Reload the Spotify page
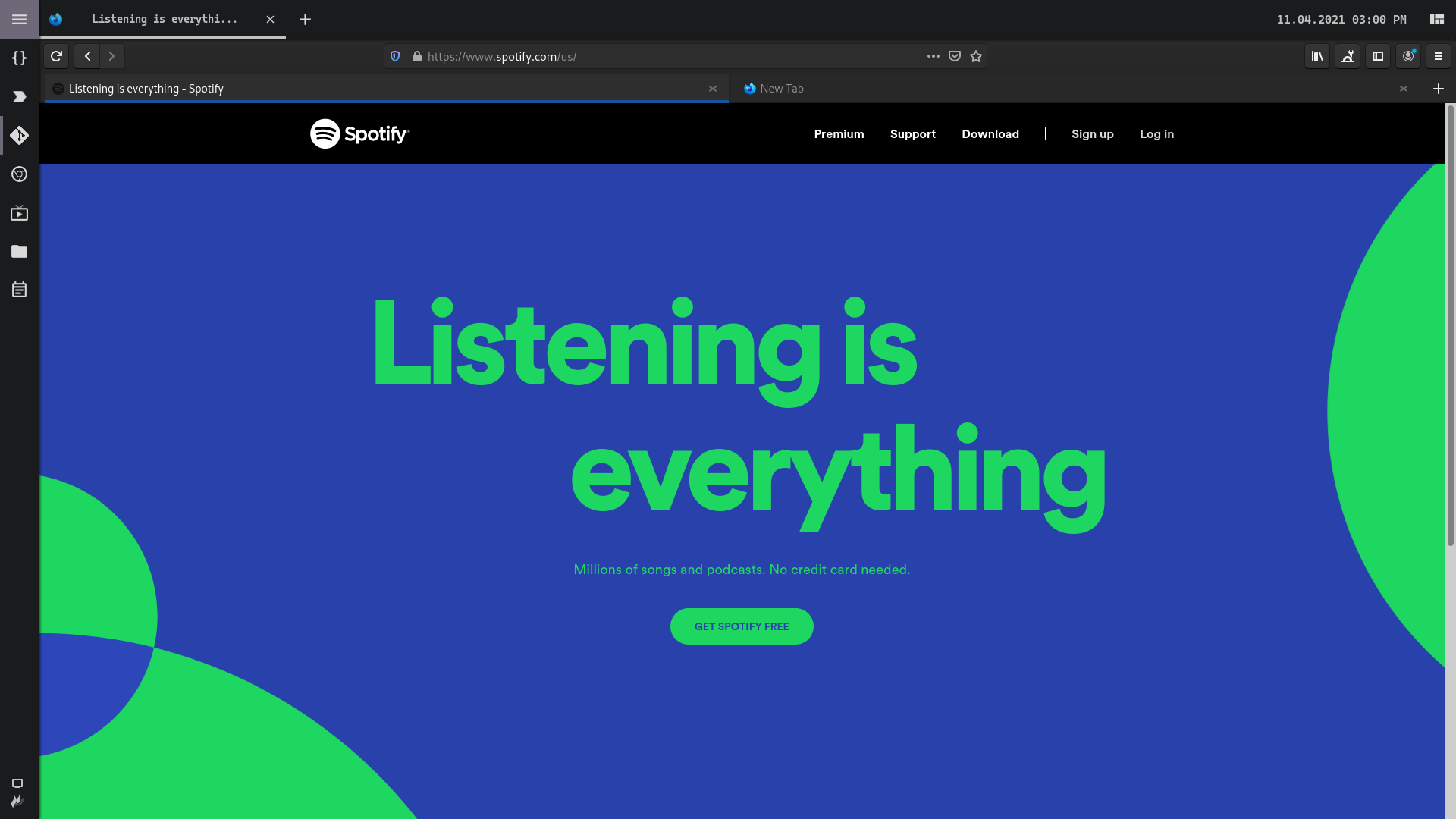The image size is (1456, 819). tap(56, 56)
